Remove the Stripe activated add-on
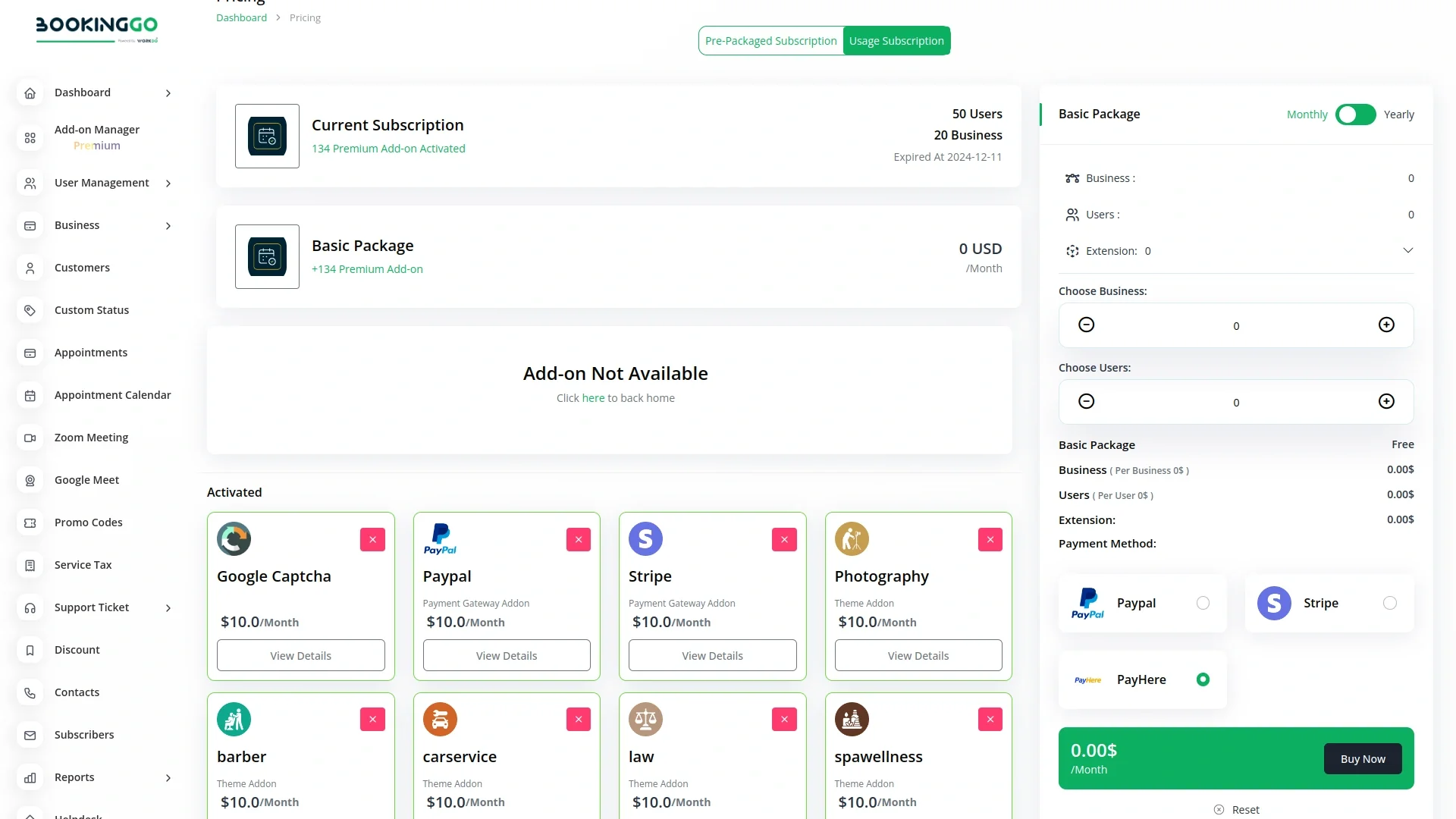The height and width of the screenshot is (819, 1456). tap(784, 539)
